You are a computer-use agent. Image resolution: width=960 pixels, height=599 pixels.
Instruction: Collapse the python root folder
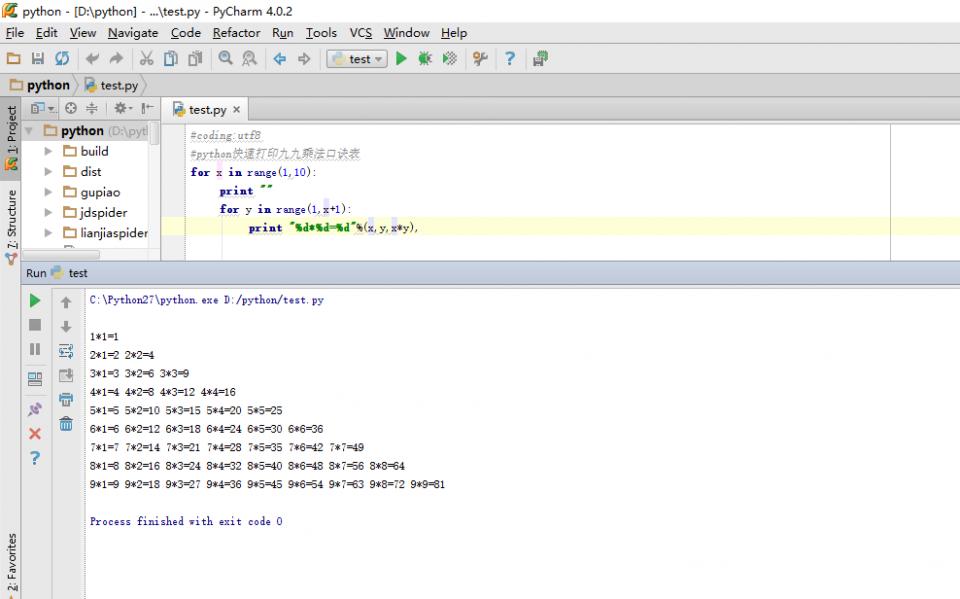(29, 130)
